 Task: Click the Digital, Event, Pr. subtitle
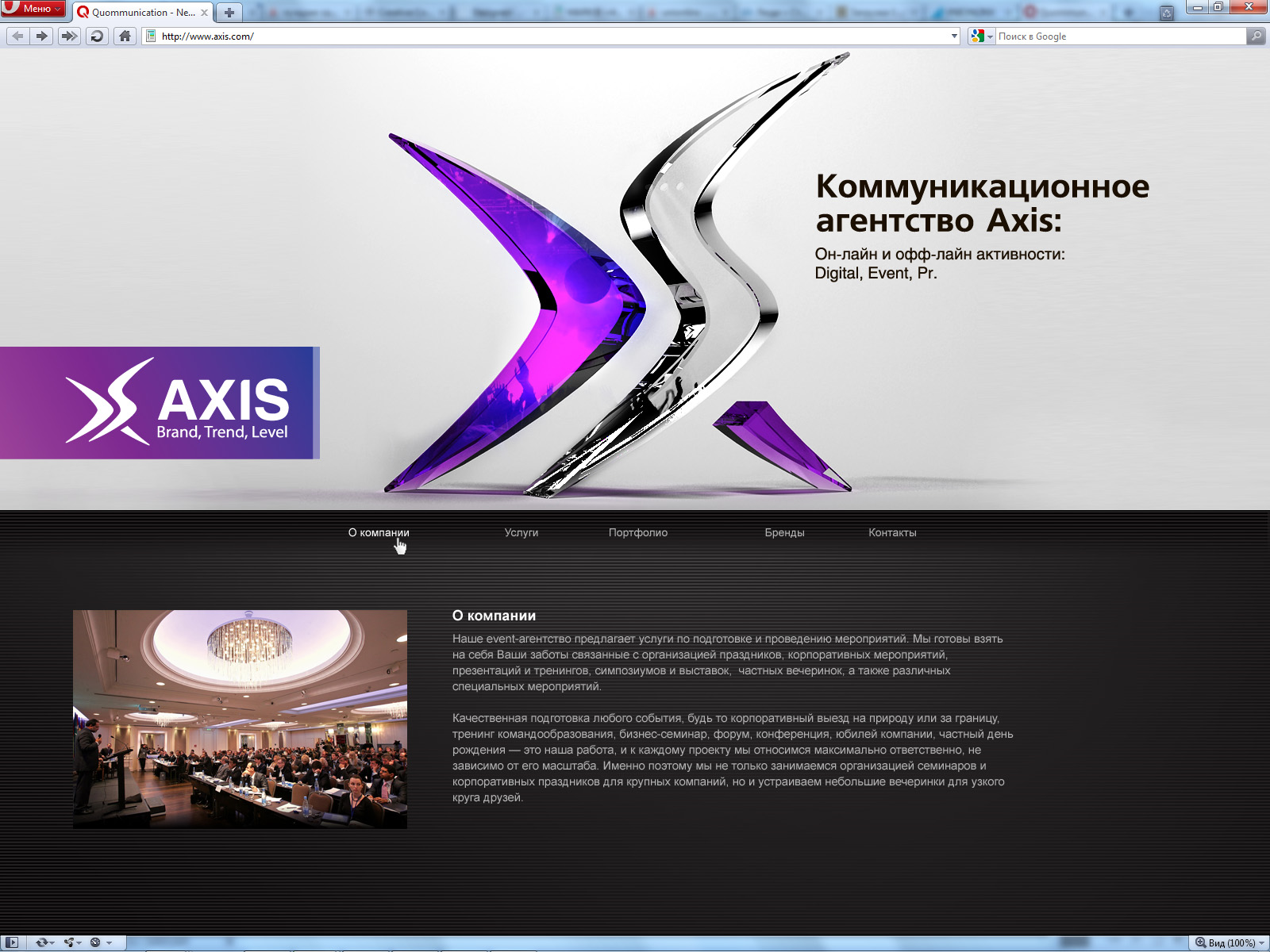(876, 273)
